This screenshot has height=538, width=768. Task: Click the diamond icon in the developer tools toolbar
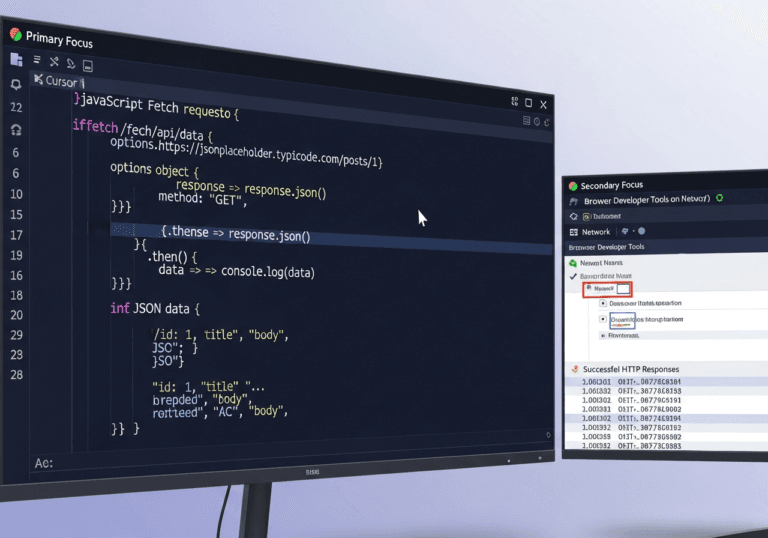click(x=574, y=217)
